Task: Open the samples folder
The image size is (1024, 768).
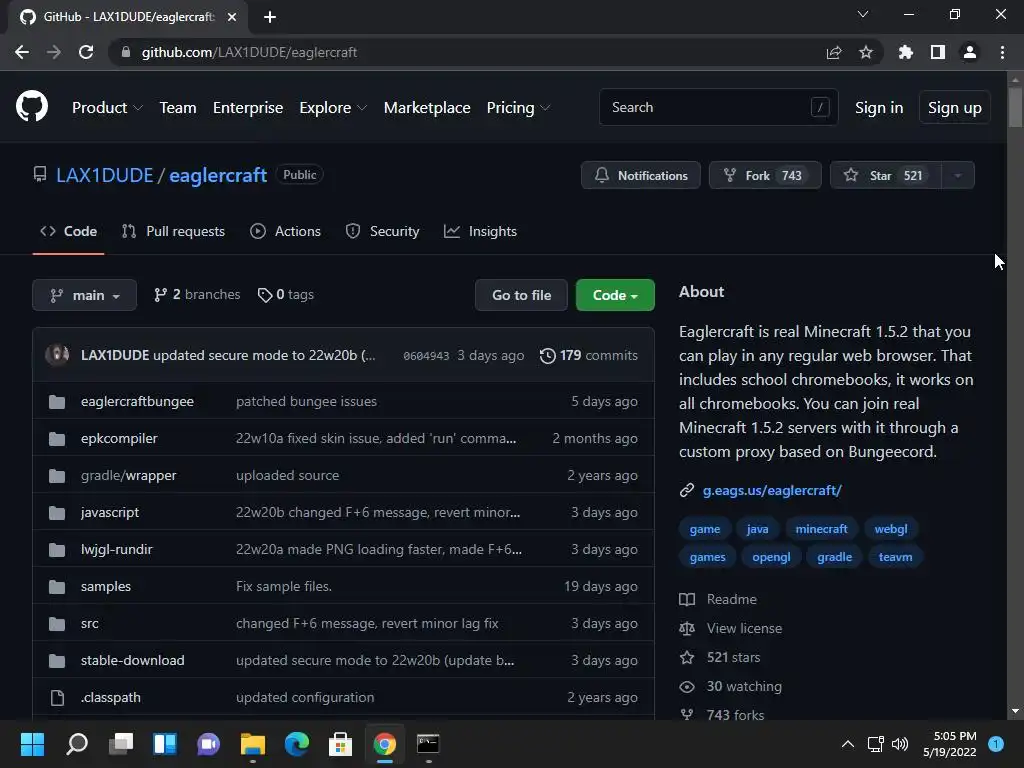Action: 106,586
